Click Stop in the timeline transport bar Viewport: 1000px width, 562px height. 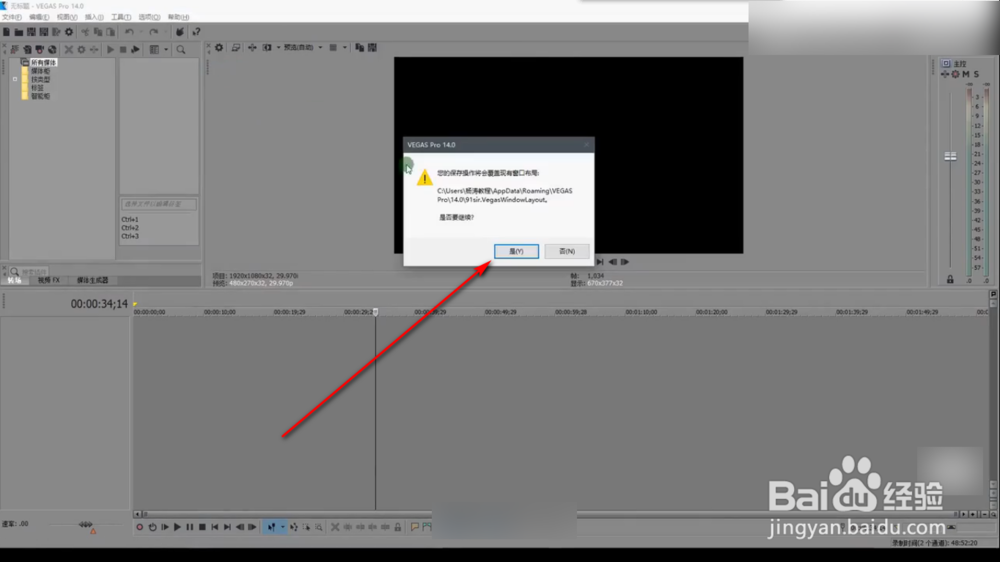point(202,527)
